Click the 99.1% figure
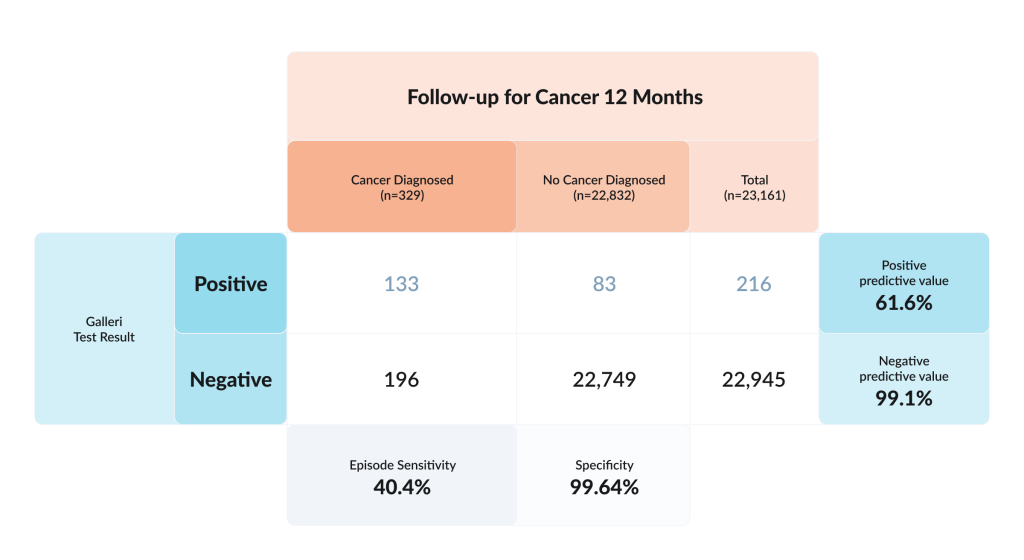Image resolution: width=1024 pixels, height=560 pixels. (x=904, y=398)
